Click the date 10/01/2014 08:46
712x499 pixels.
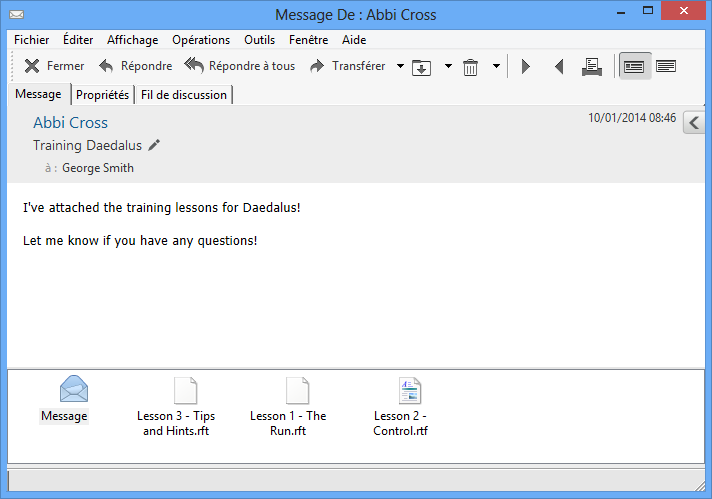[x=632, y=118]
